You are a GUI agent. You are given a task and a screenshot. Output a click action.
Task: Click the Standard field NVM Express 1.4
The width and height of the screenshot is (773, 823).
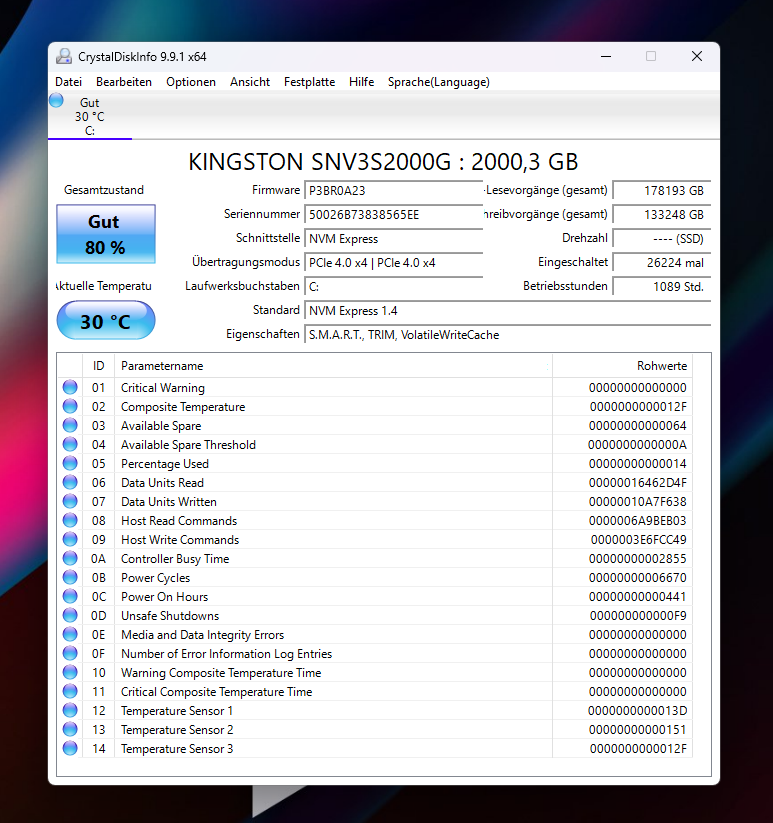click(507, 311)
